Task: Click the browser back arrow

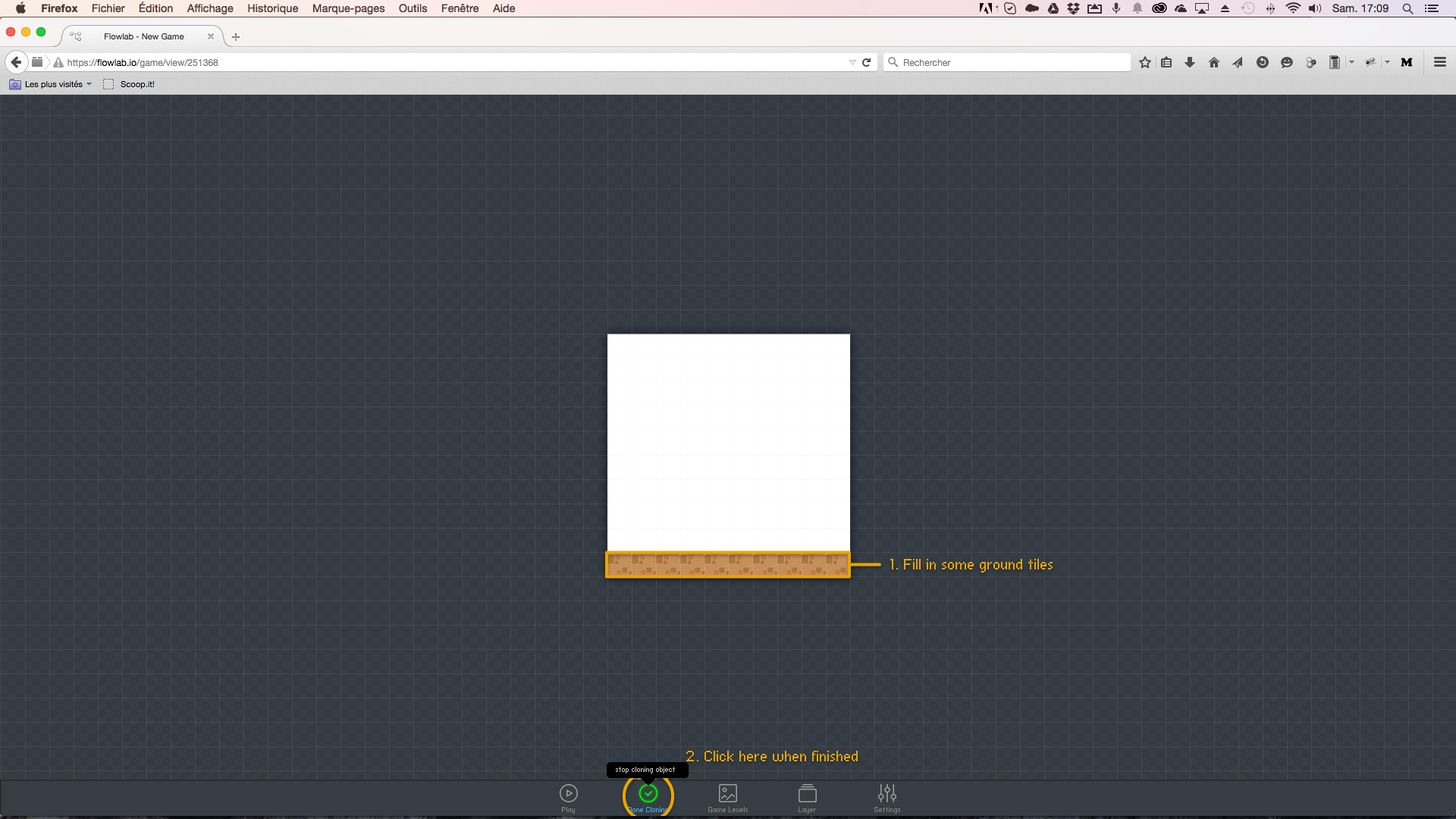Action: click(16, 62)
